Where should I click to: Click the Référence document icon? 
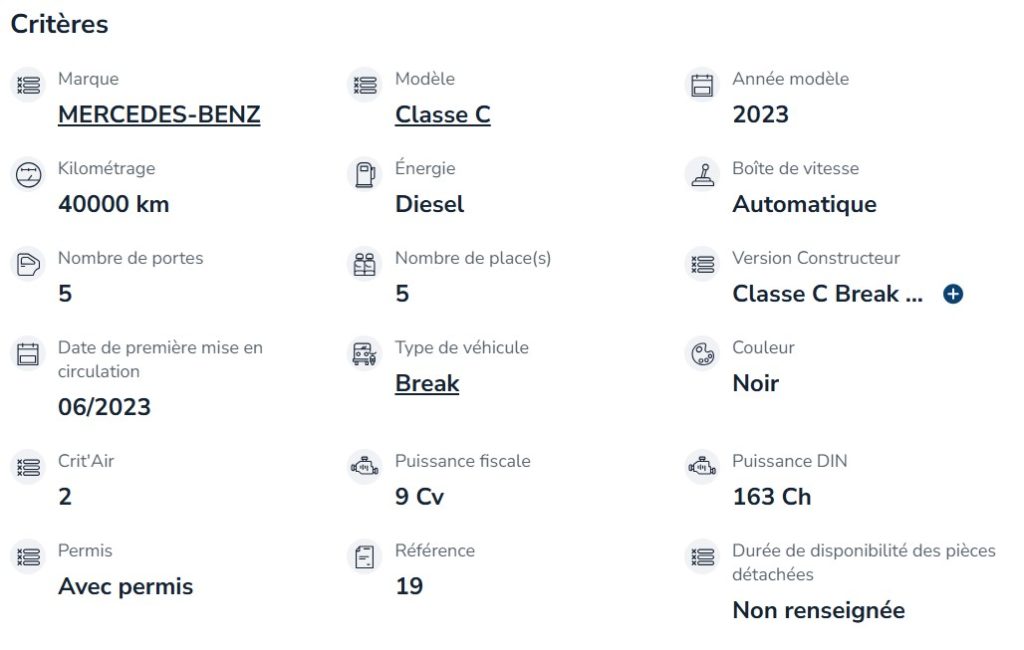click(365, 557)
